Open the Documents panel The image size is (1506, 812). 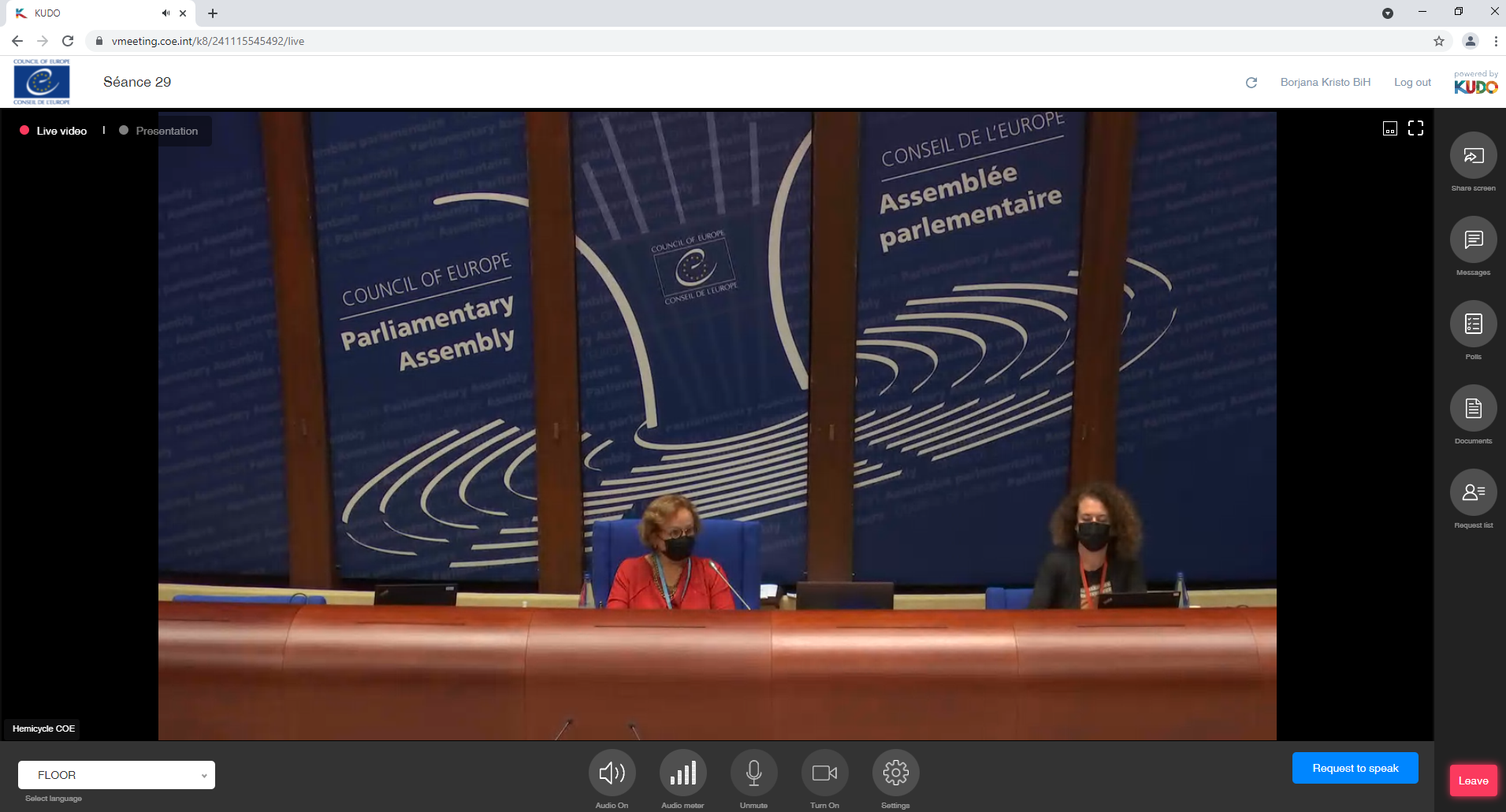tap(1473, 409)
